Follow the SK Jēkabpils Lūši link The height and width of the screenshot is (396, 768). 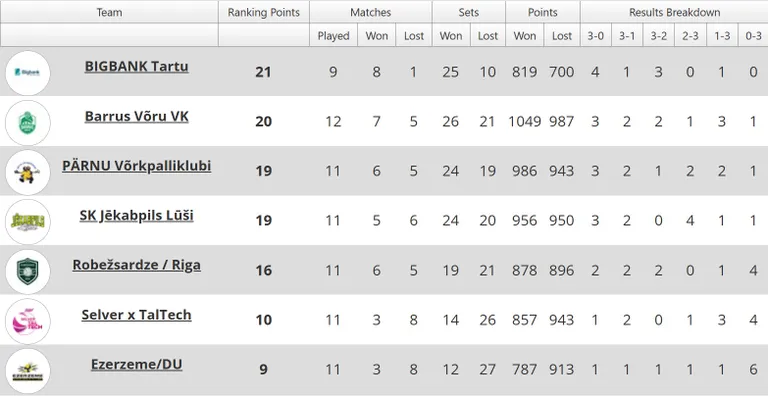[137, 216]
